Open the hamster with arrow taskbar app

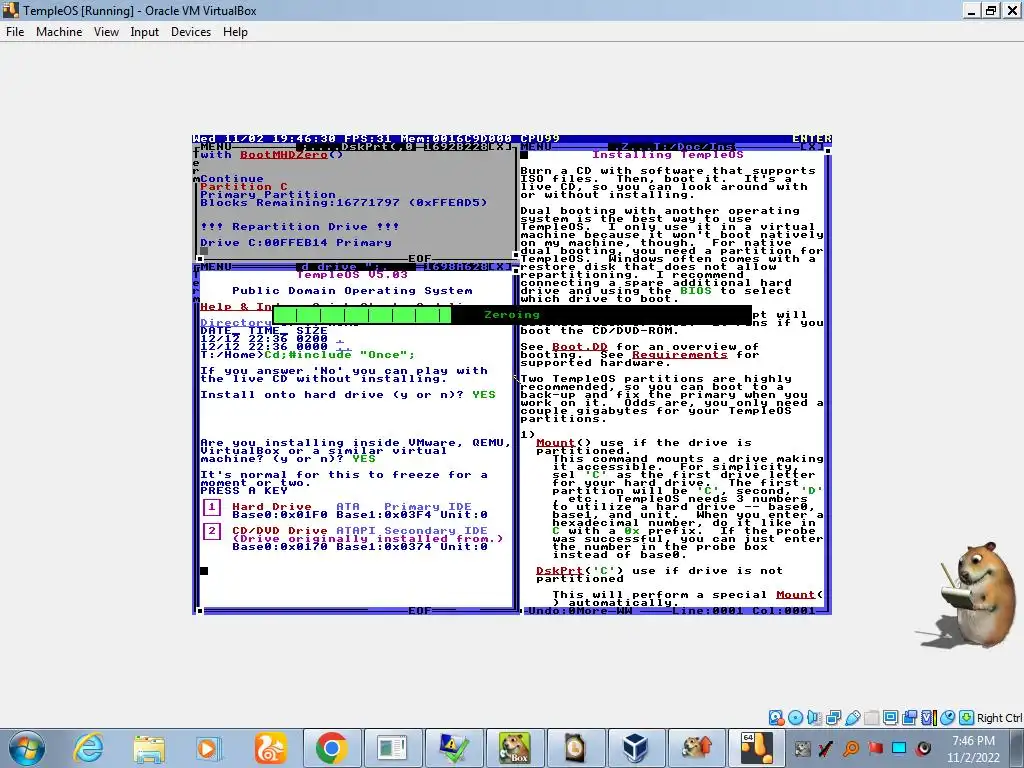tap(696, 748)
